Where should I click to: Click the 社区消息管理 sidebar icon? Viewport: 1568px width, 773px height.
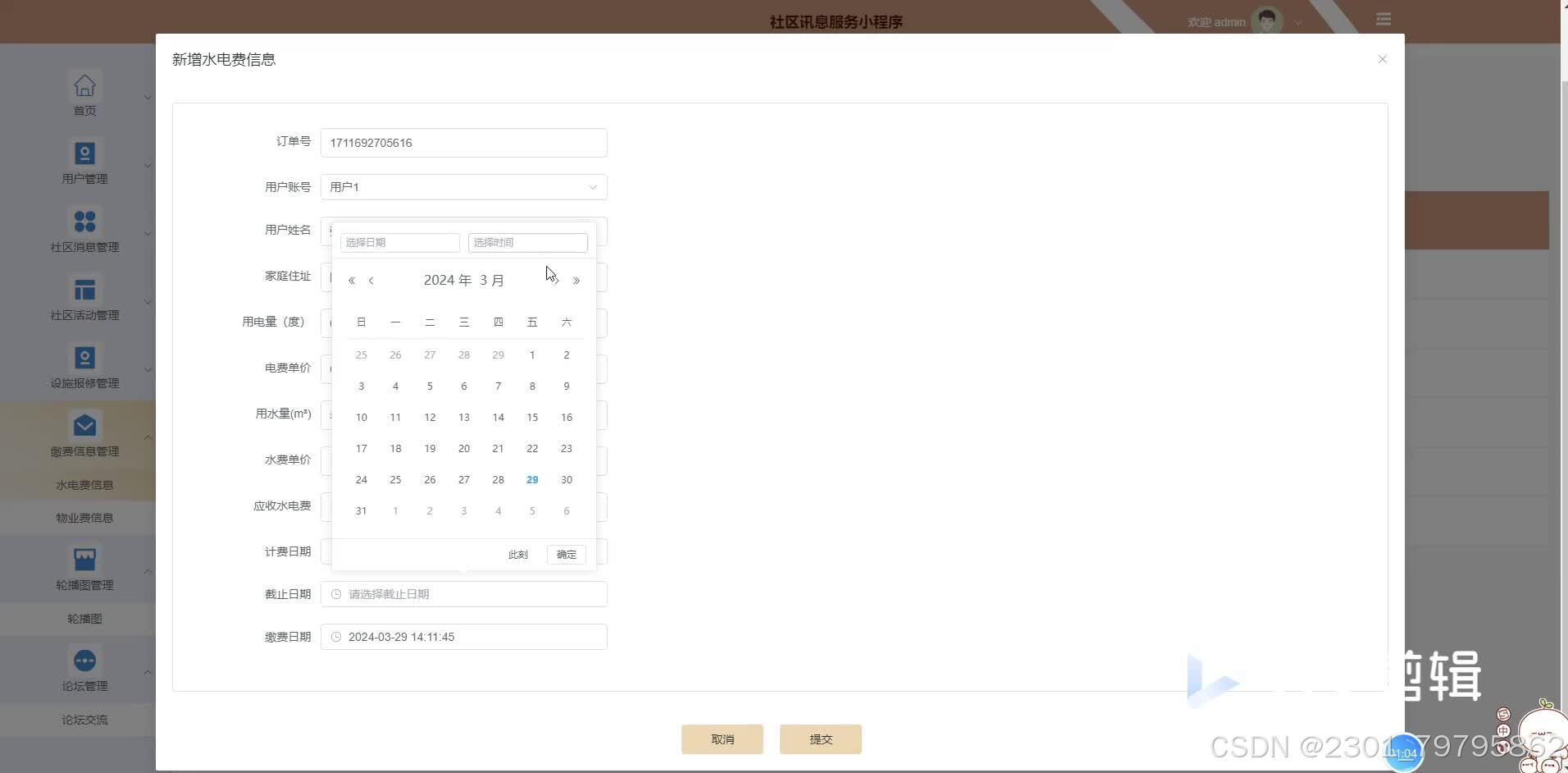point(84,222)
